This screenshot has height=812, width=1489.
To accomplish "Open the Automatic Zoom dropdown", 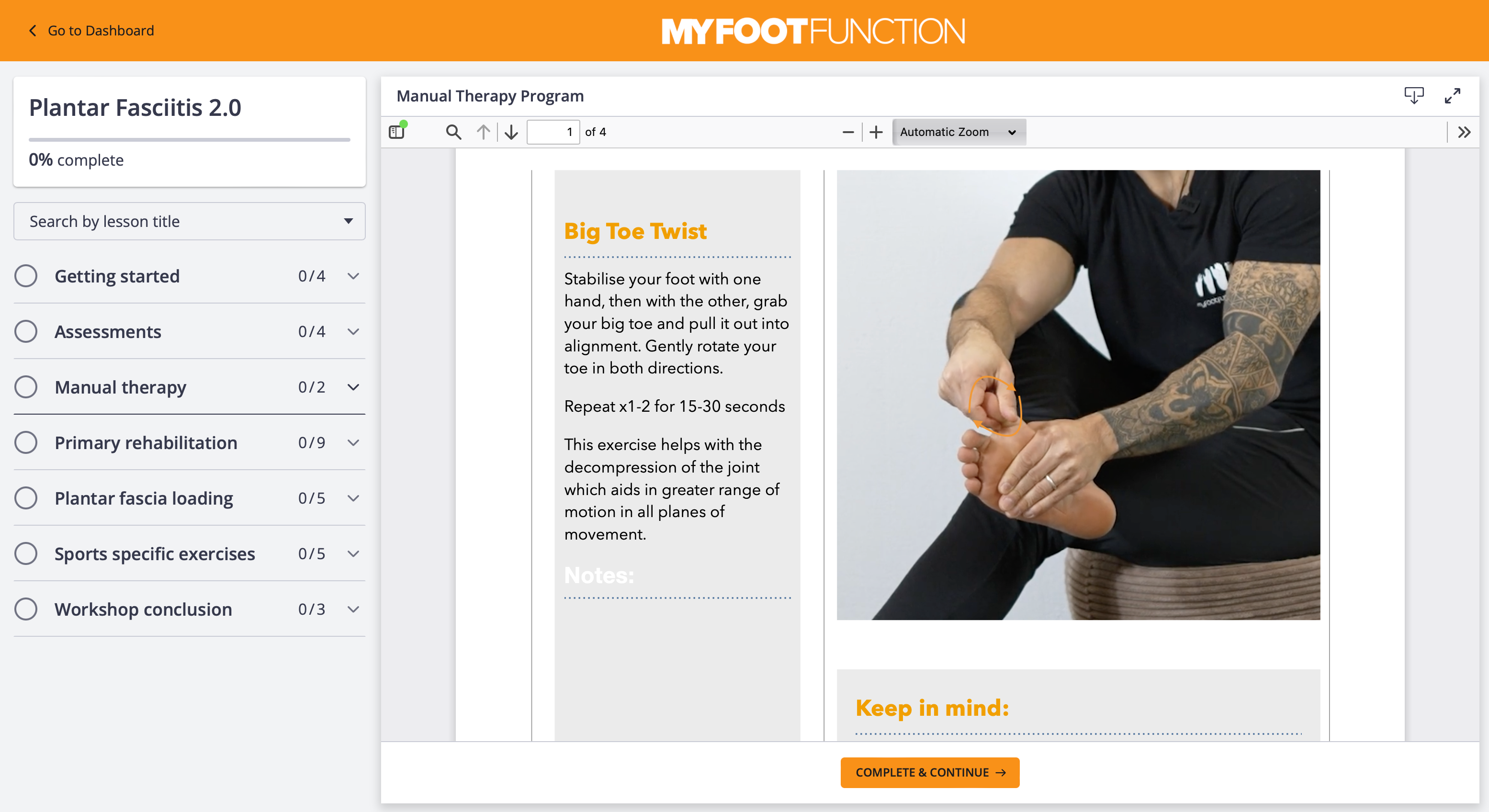I will click(x=959, y=132).
